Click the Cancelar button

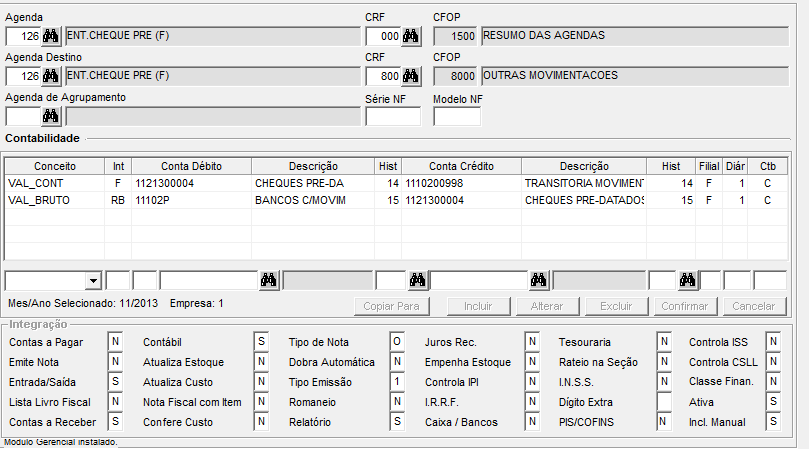tap(752, 306)
